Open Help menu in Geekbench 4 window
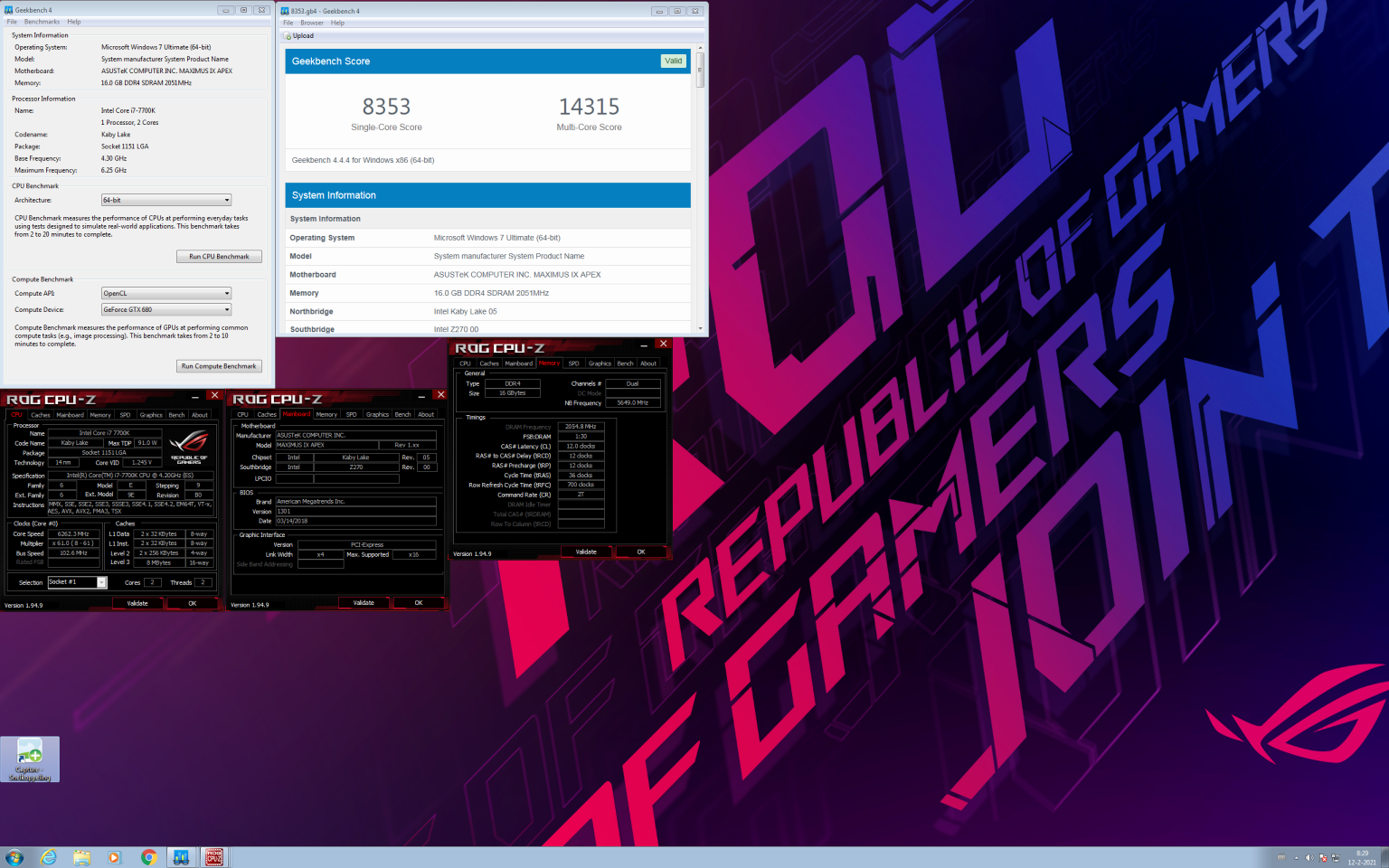Screen dimensions: 1389x868 pyautogui.click(x=74, y=22)
